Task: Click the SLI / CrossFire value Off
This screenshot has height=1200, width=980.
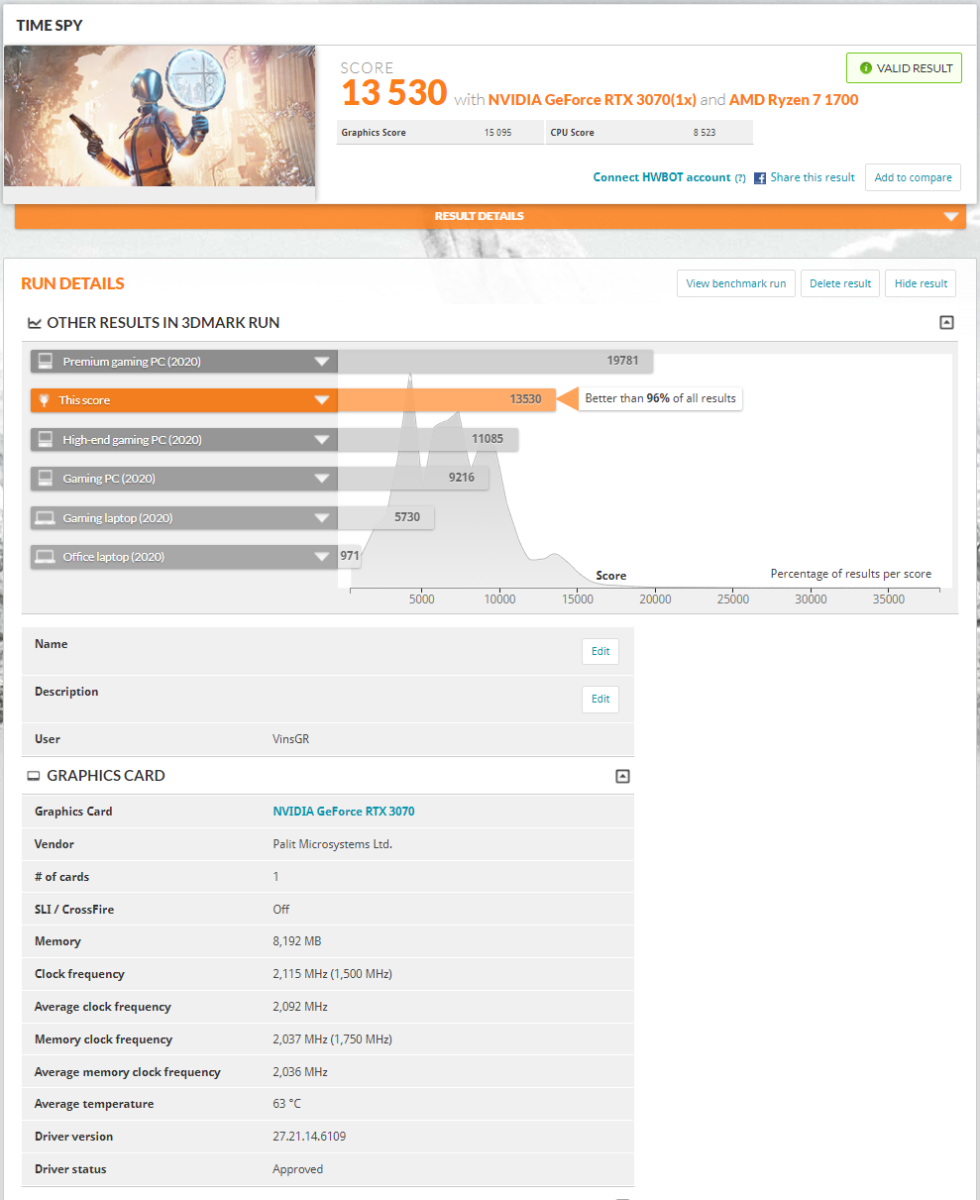Action: [281, 909]
